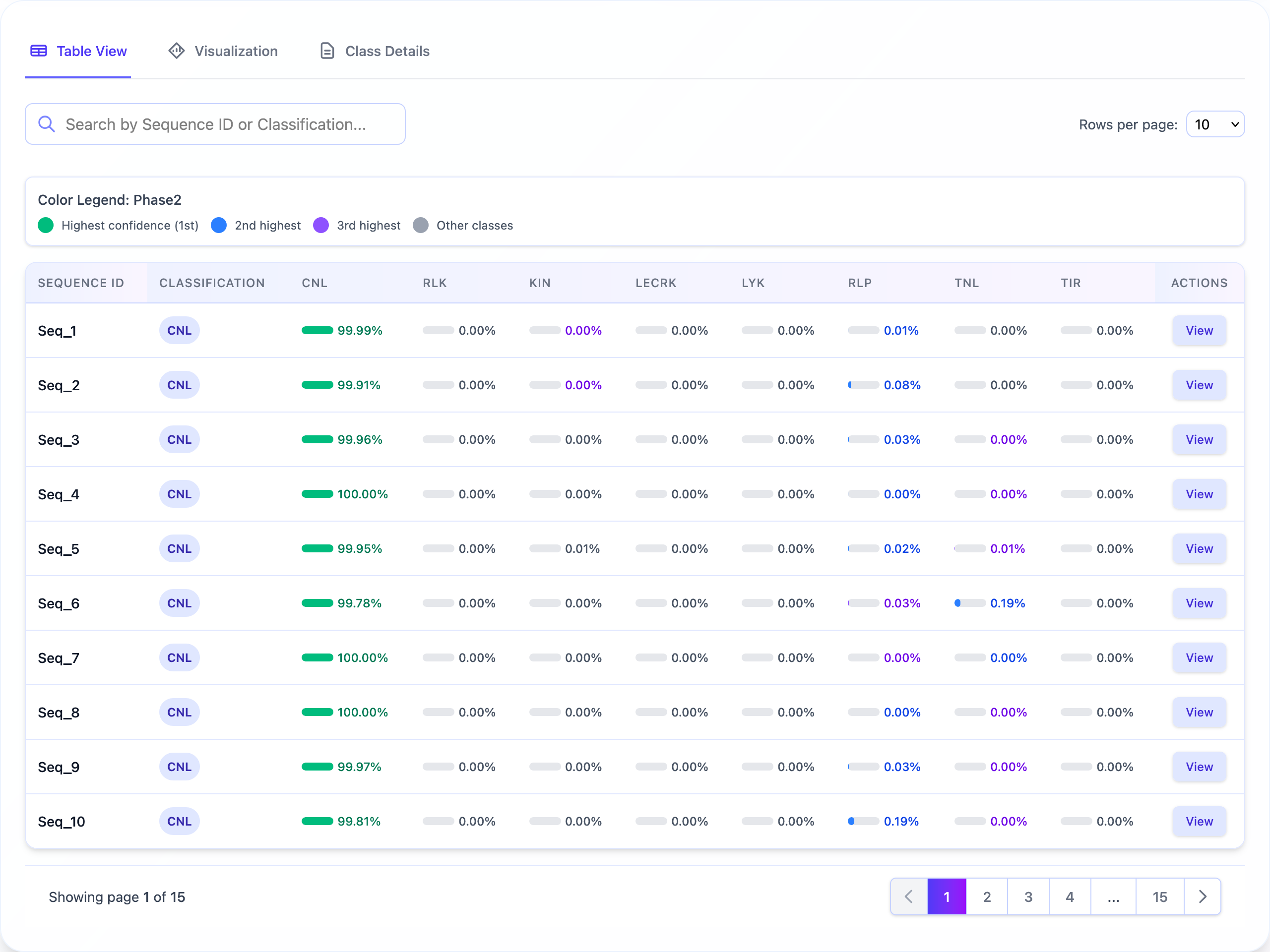Screen dimensions: 1270x952
Task: Click Seq_6 TNL confidence bar
Action: 969,603
